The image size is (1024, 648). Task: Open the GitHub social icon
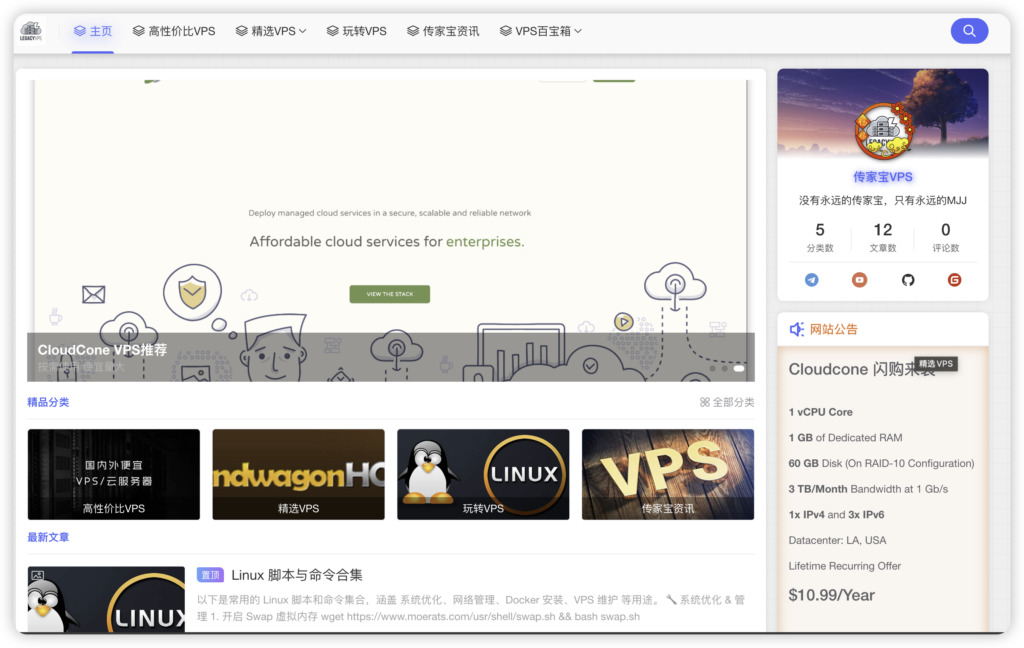coord(908,280)
